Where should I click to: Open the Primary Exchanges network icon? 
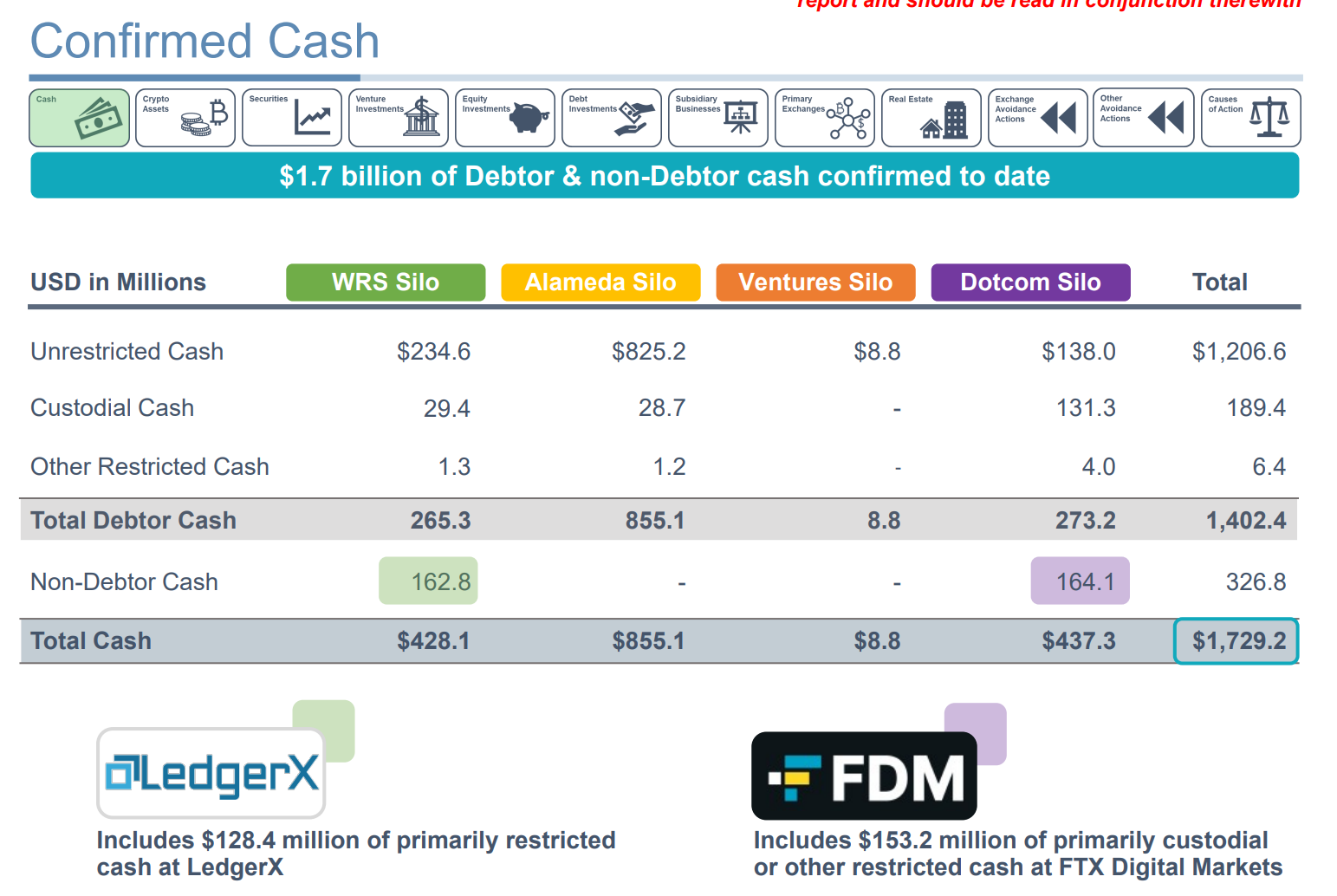tap(824, 117)
